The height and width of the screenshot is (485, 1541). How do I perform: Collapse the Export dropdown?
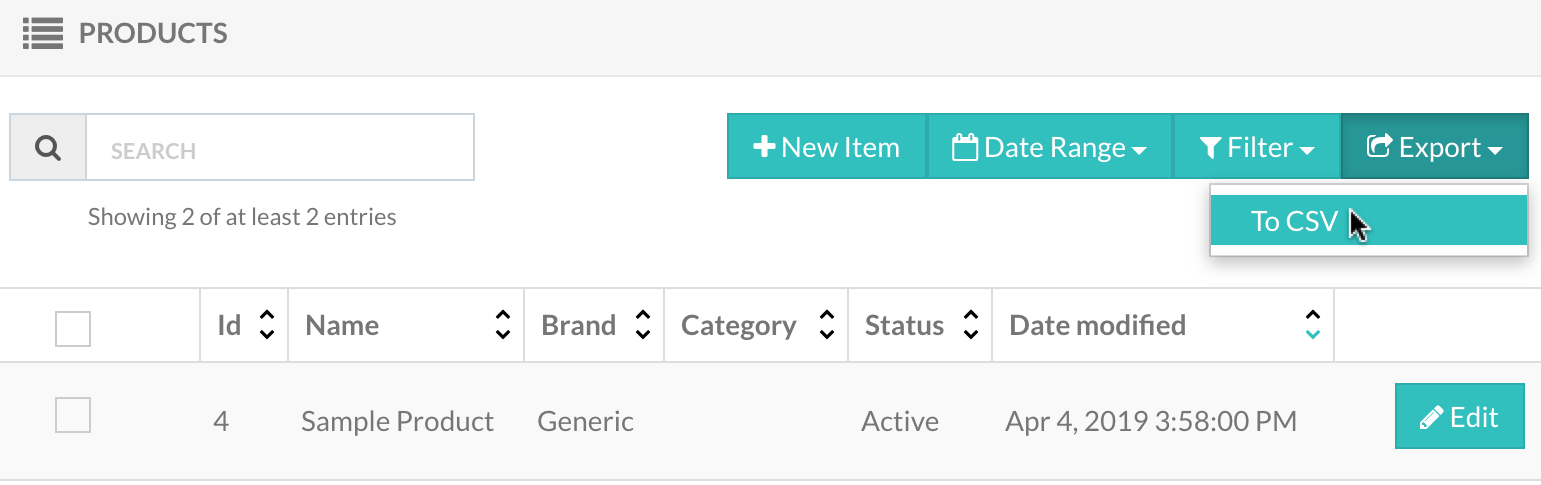(1435, 147)
